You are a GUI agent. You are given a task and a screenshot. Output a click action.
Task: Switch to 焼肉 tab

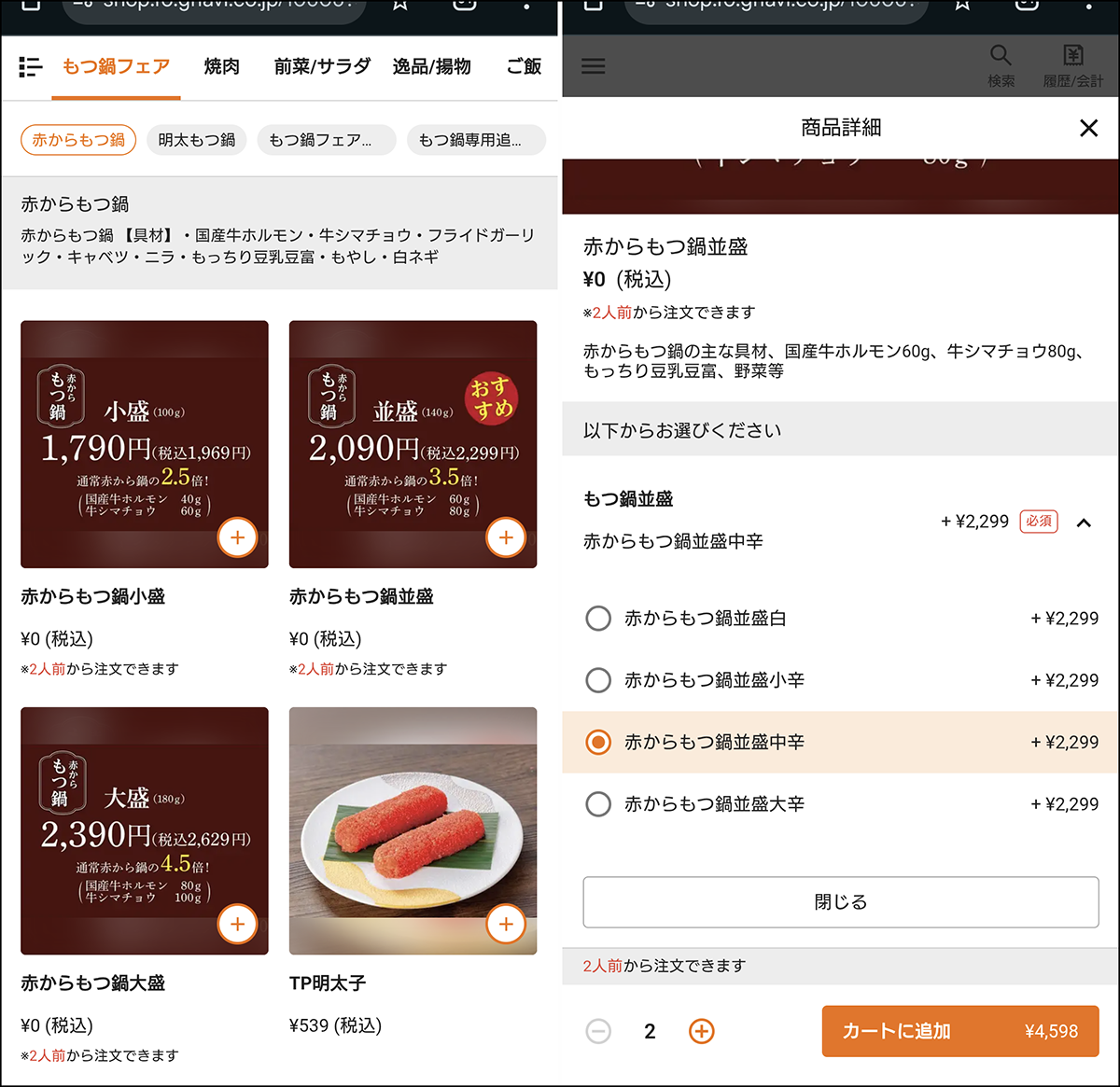222,66
